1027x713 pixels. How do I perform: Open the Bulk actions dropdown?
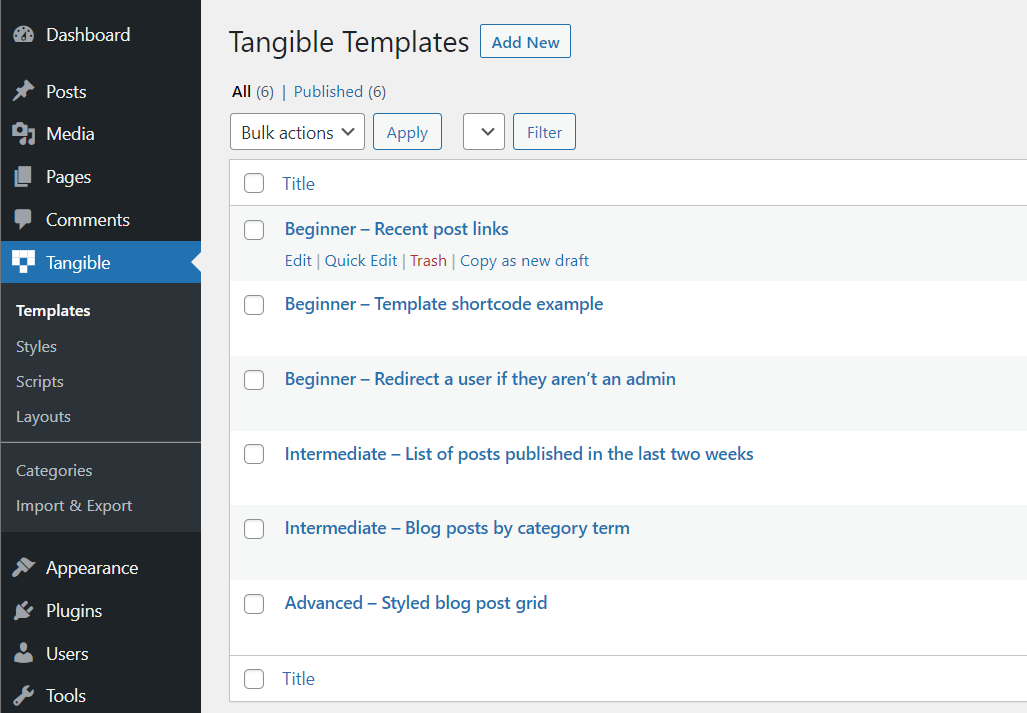(x=297, y=132)
